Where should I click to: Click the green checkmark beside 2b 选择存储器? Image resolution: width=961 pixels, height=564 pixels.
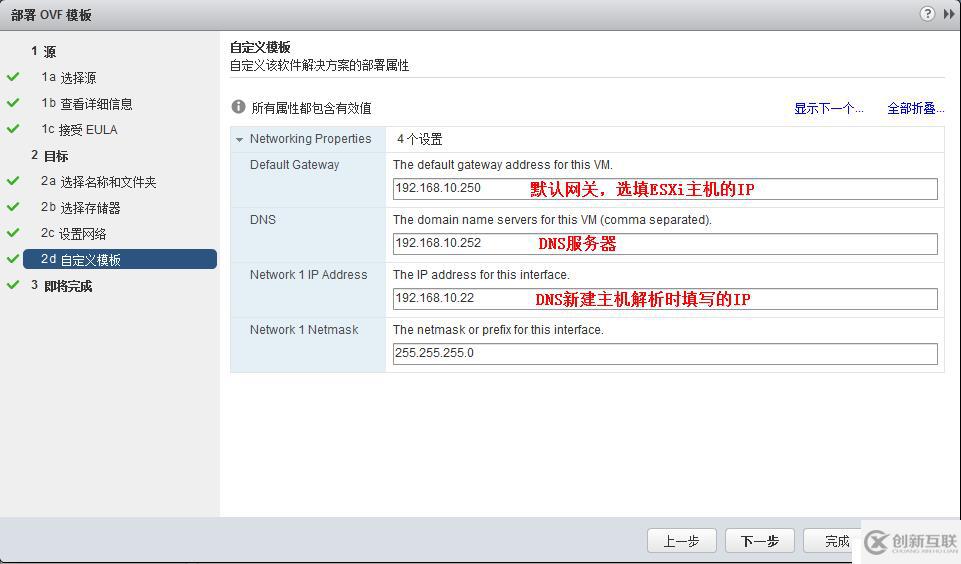(x=13, y=207)
